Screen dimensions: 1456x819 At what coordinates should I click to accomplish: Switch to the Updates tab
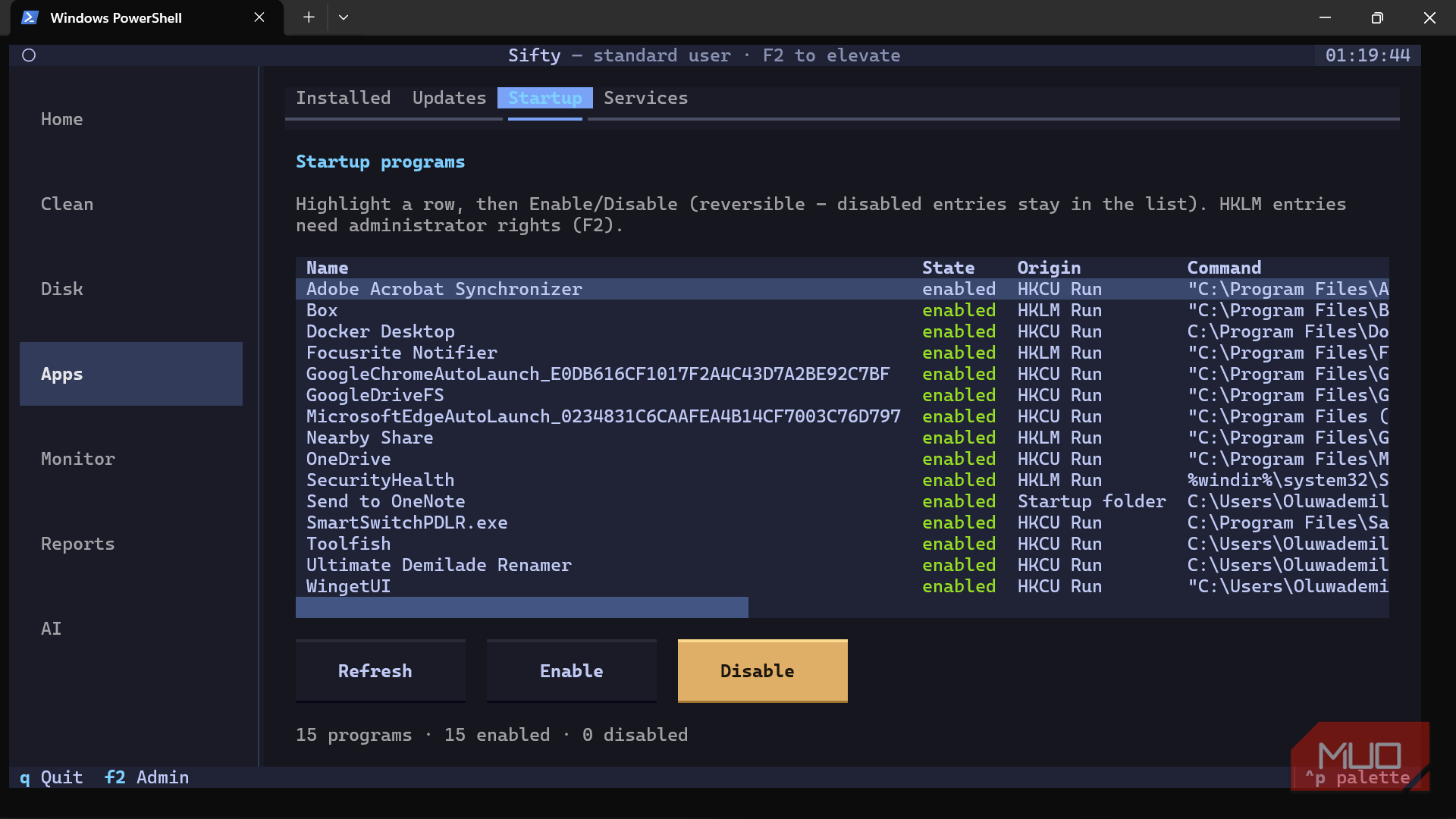450,98
